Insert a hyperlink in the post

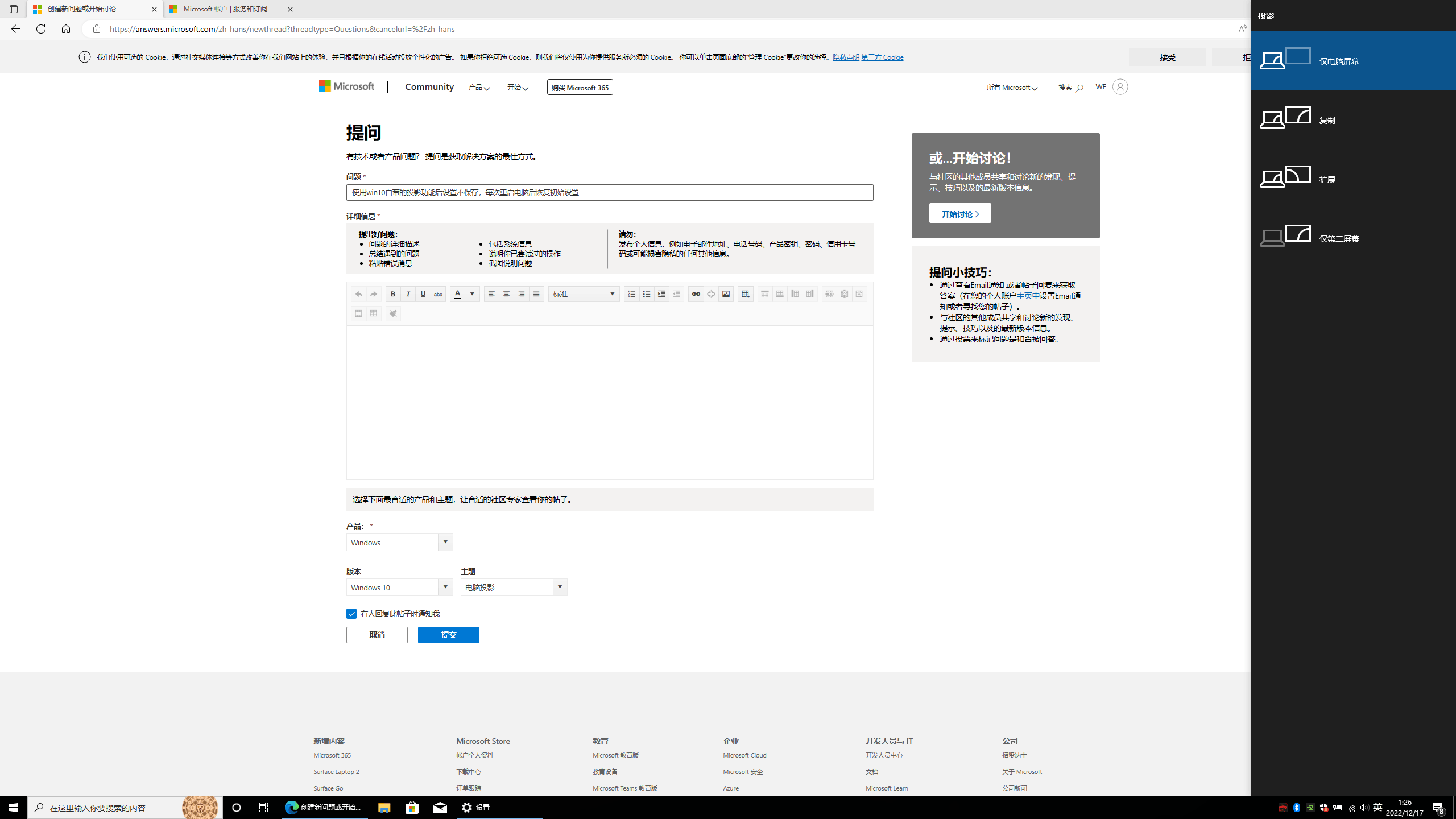click(x=696, y=294)
